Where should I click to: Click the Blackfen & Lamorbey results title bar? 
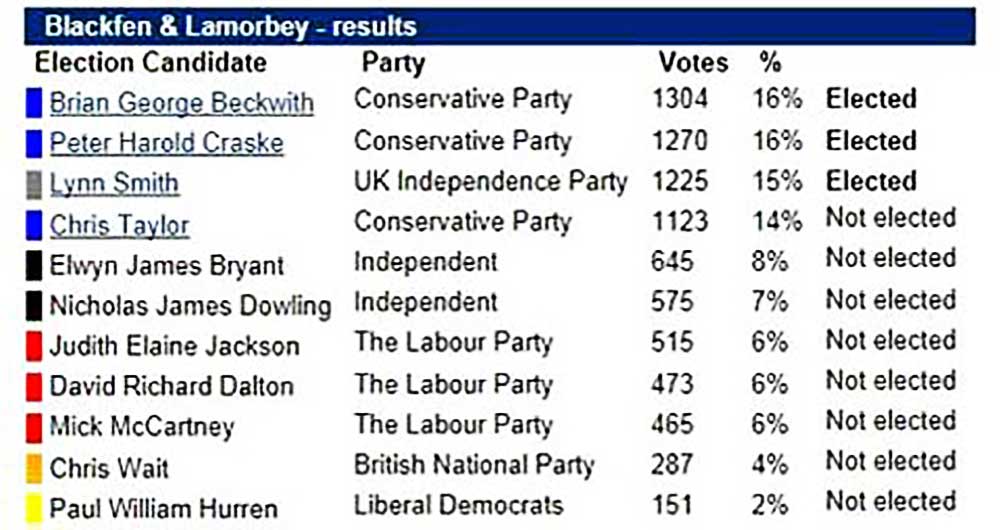pos(500,25)
